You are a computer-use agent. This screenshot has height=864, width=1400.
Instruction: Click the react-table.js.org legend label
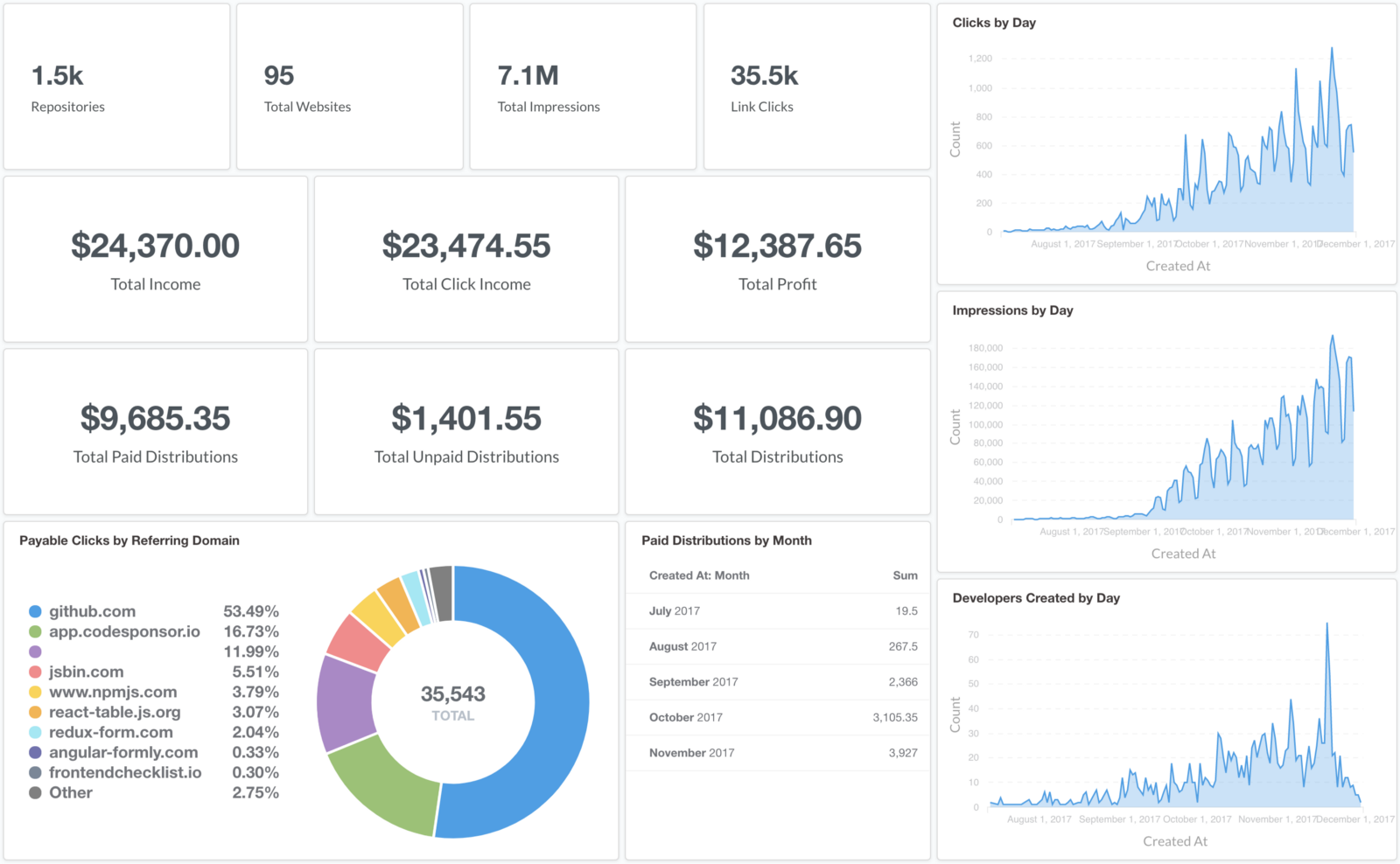115,712
